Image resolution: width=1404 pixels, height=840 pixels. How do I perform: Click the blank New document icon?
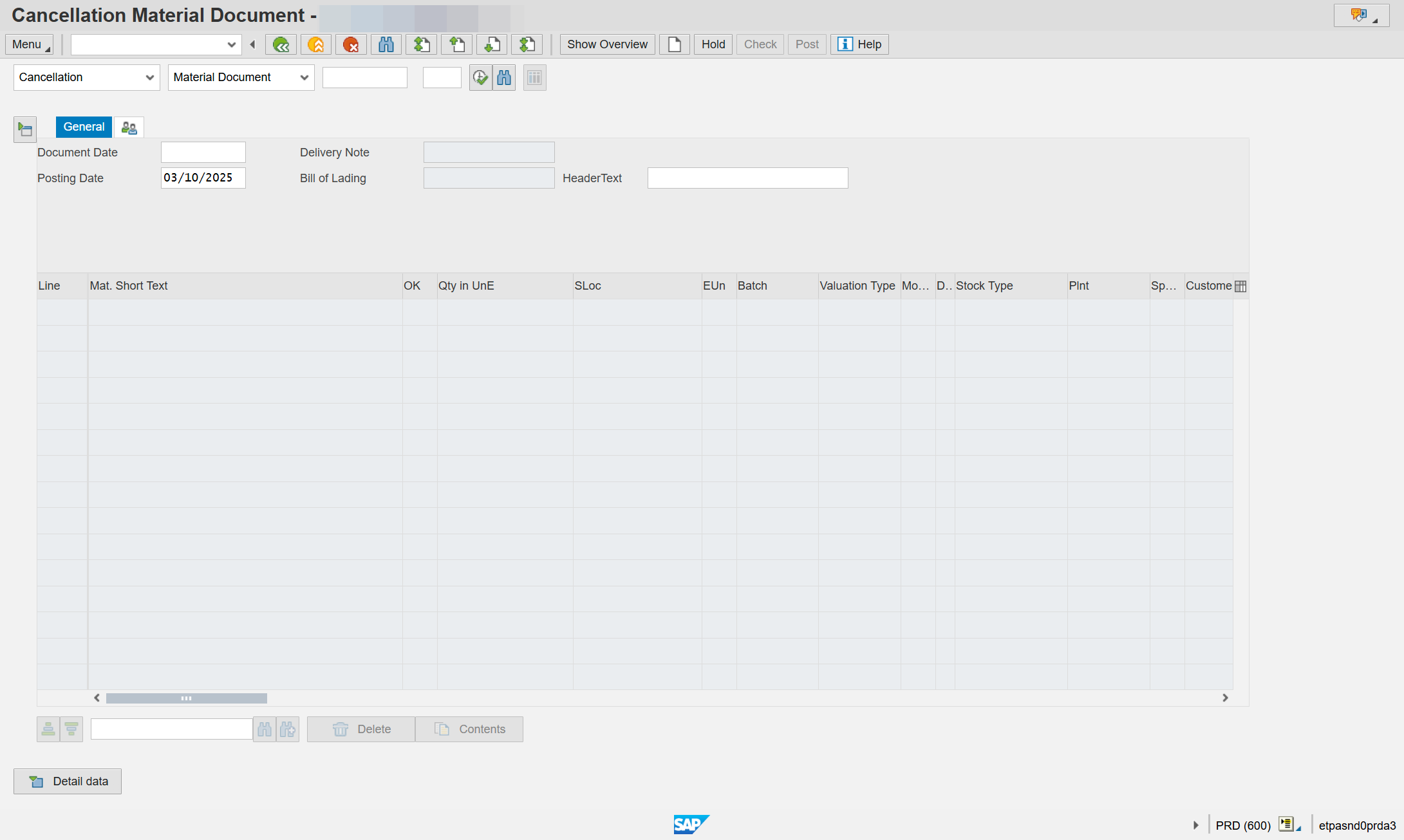[674, 44]
